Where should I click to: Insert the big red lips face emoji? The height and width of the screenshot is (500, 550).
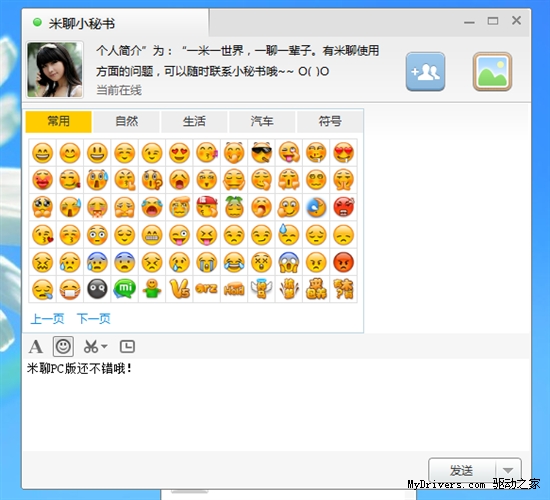[42, 180]
